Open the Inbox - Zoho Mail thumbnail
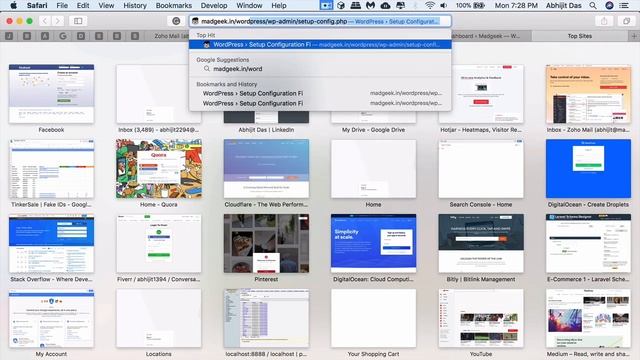This screenshot has height=360, width=640. (x=588, y=93)
